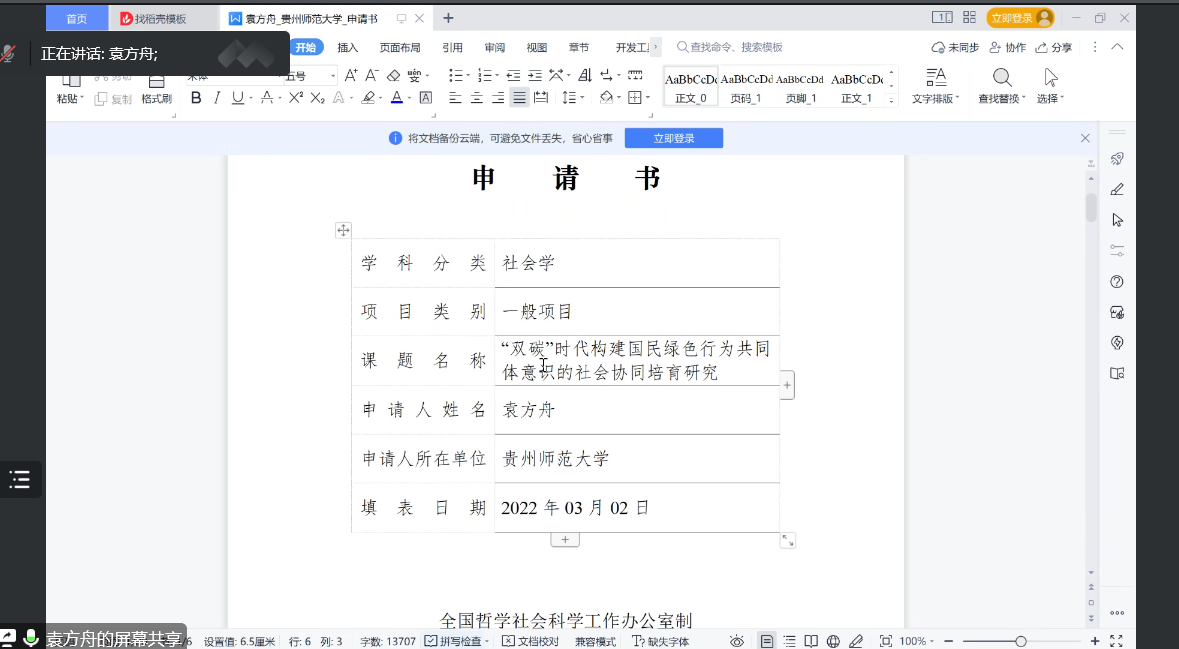
Task: Toggle justify alignment
Action: (520, 98)
